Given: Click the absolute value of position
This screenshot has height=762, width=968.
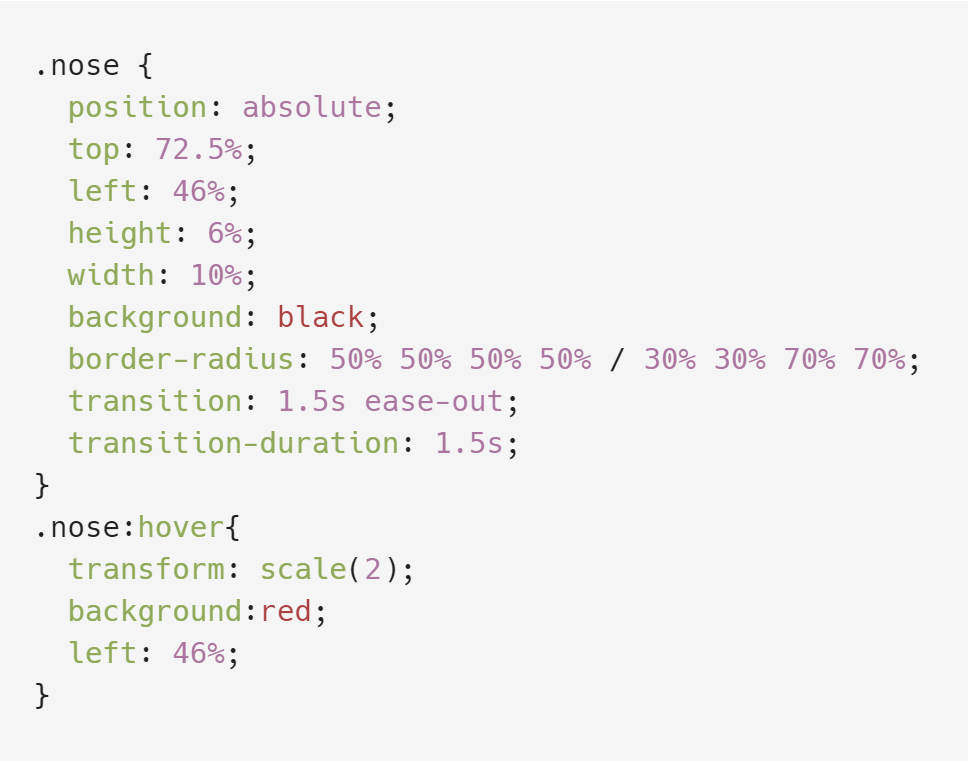Looking at the screenshot, I should [x=312, y=107].
